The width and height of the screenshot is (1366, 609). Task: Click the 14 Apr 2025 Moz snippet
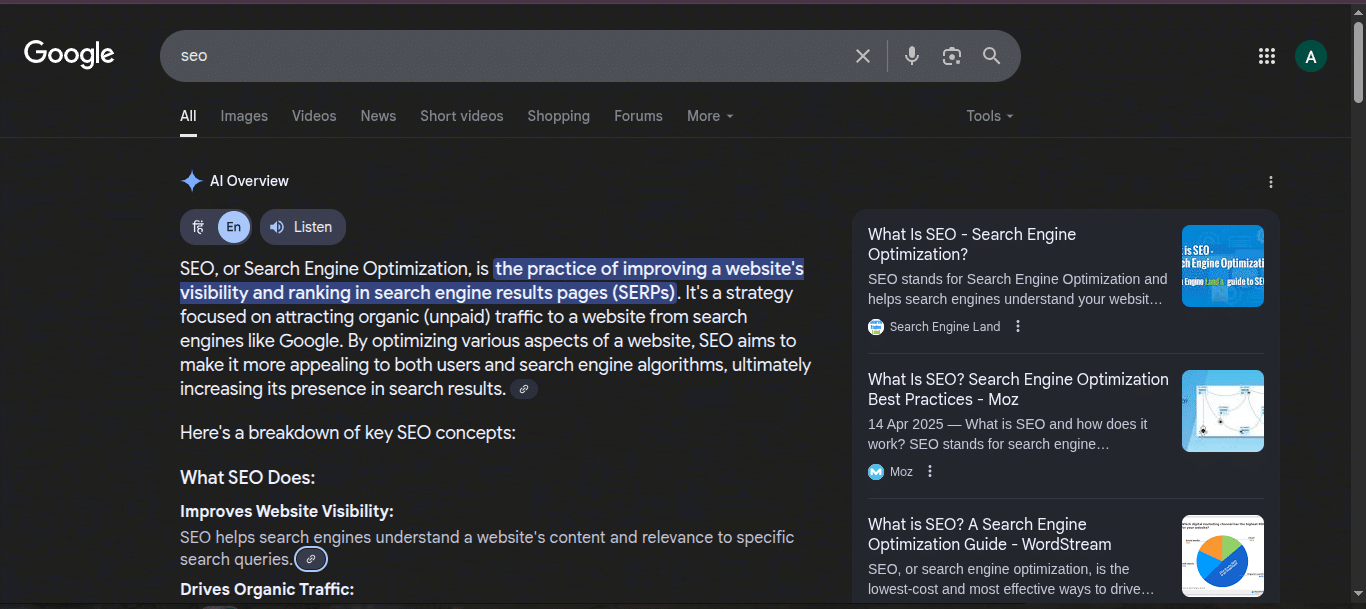pos(1008,434)
